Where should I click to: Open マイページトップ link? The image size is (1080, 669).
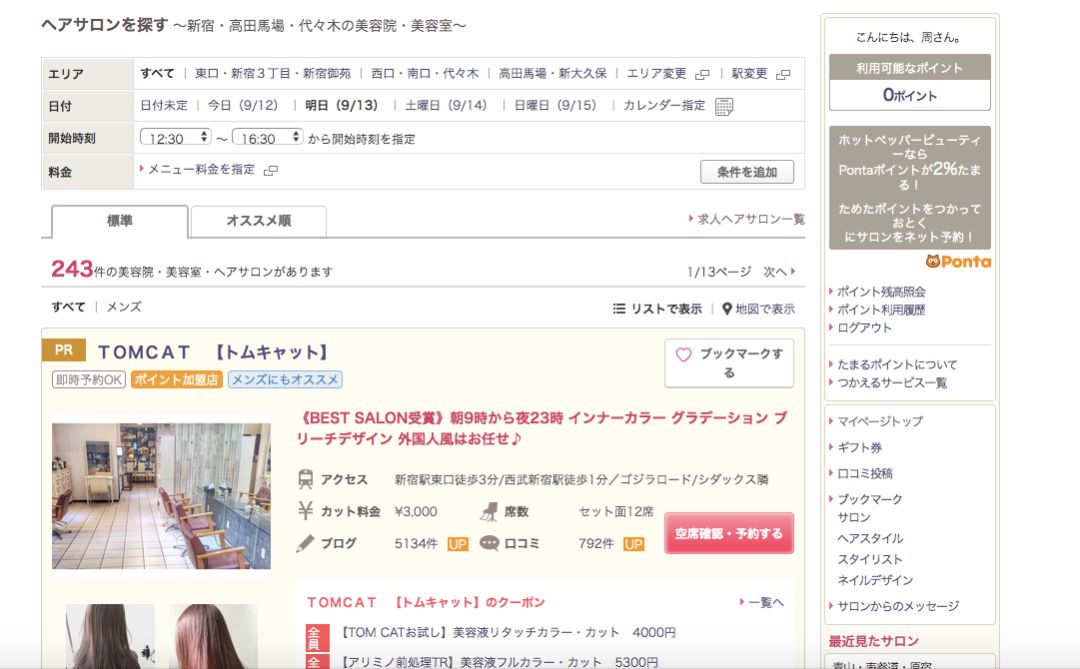[x=880, y=422]
